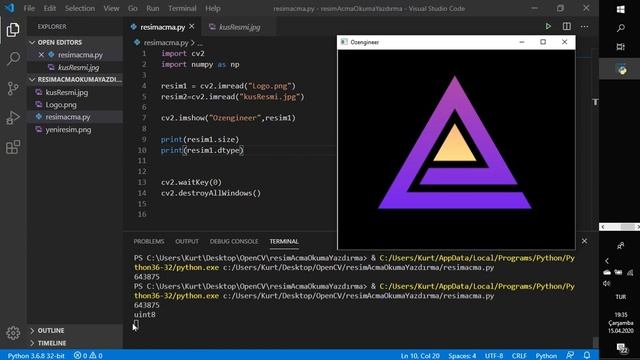Open Task View on taskbar

(x=620, y=47)
